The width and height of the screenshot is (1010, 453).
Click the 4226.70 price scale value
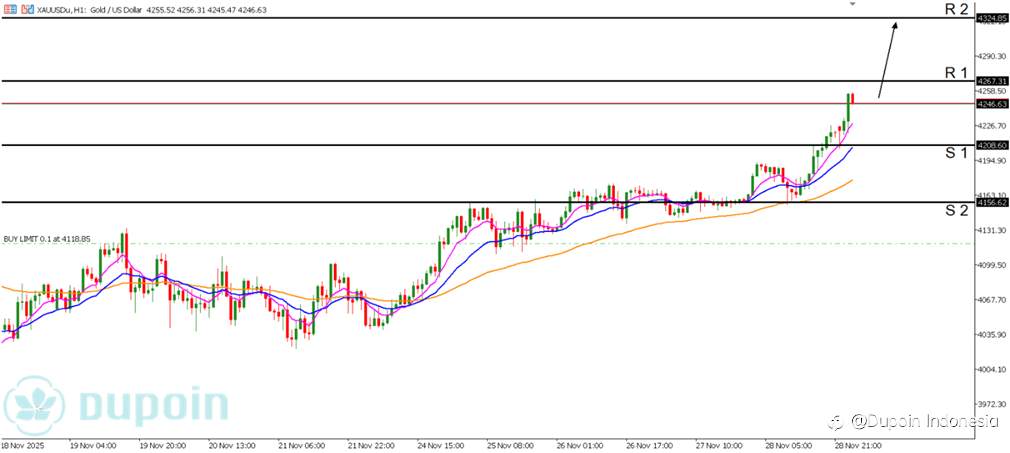click(992, 126)
